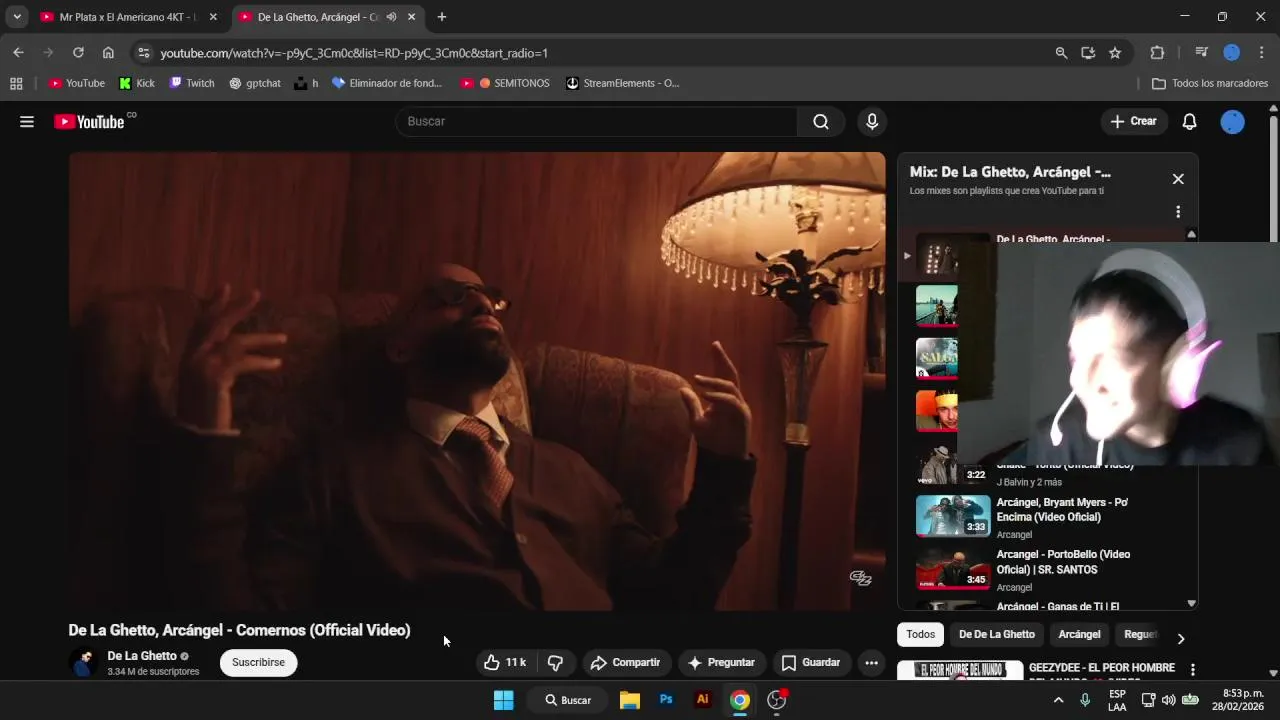Open the apps grid in bookmarks bar

(16, 83)
